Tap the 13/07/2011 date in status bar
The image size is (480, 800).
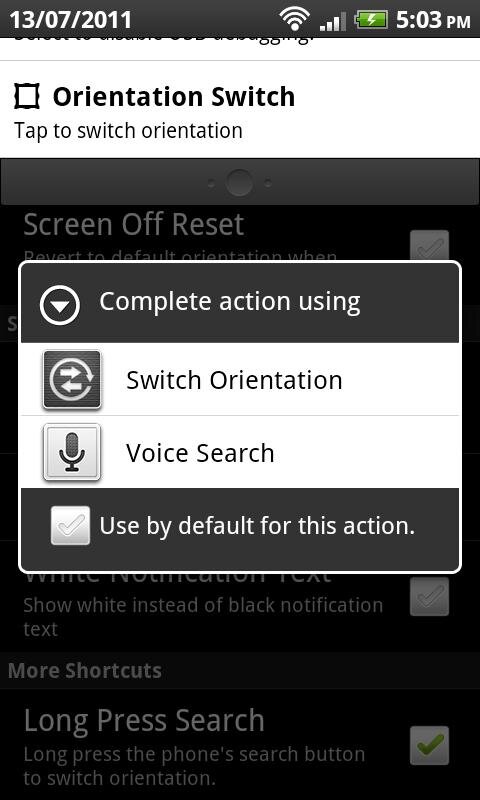click(70, 20)
